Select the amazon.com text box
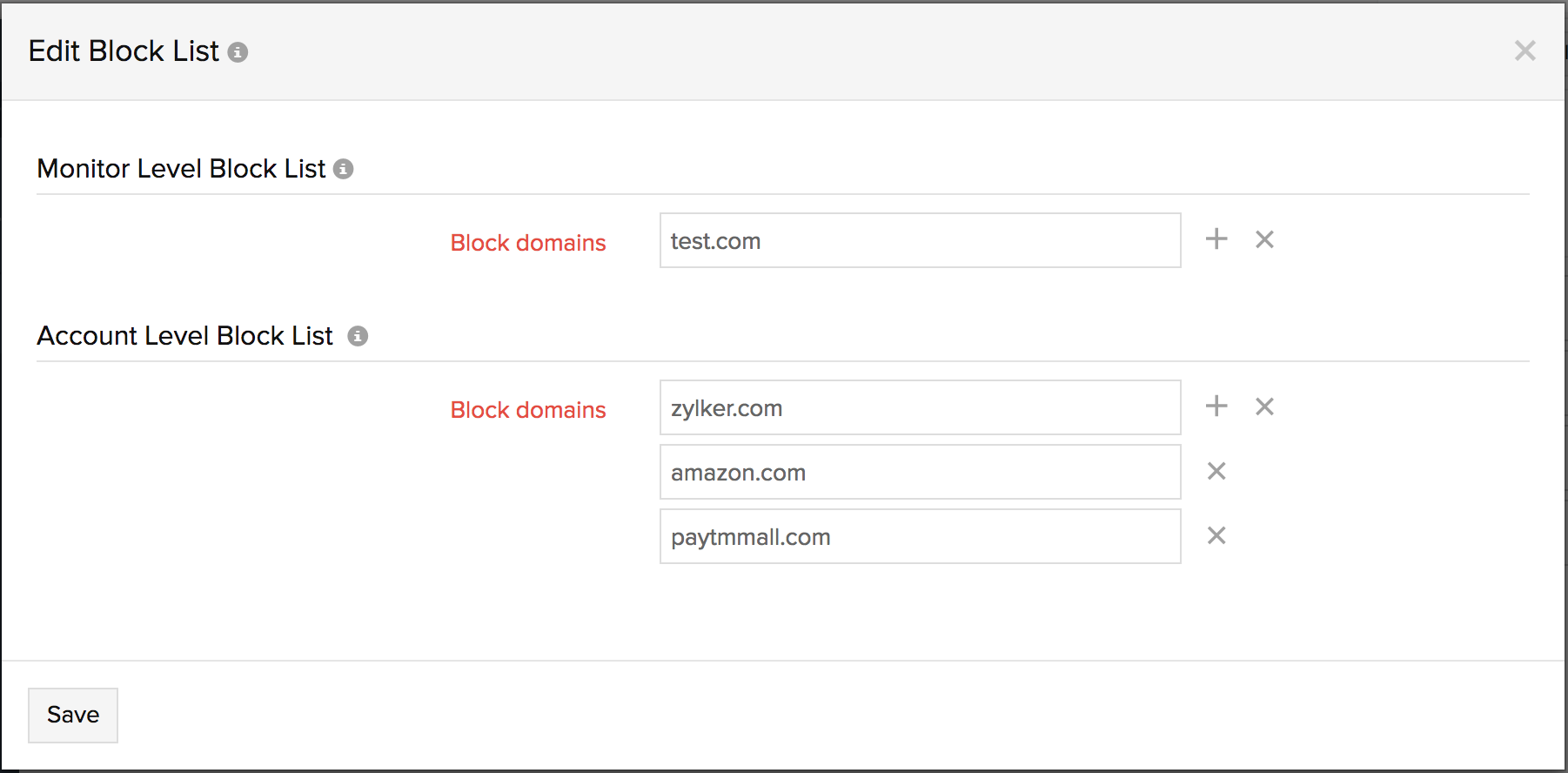 tap(920, 472)
